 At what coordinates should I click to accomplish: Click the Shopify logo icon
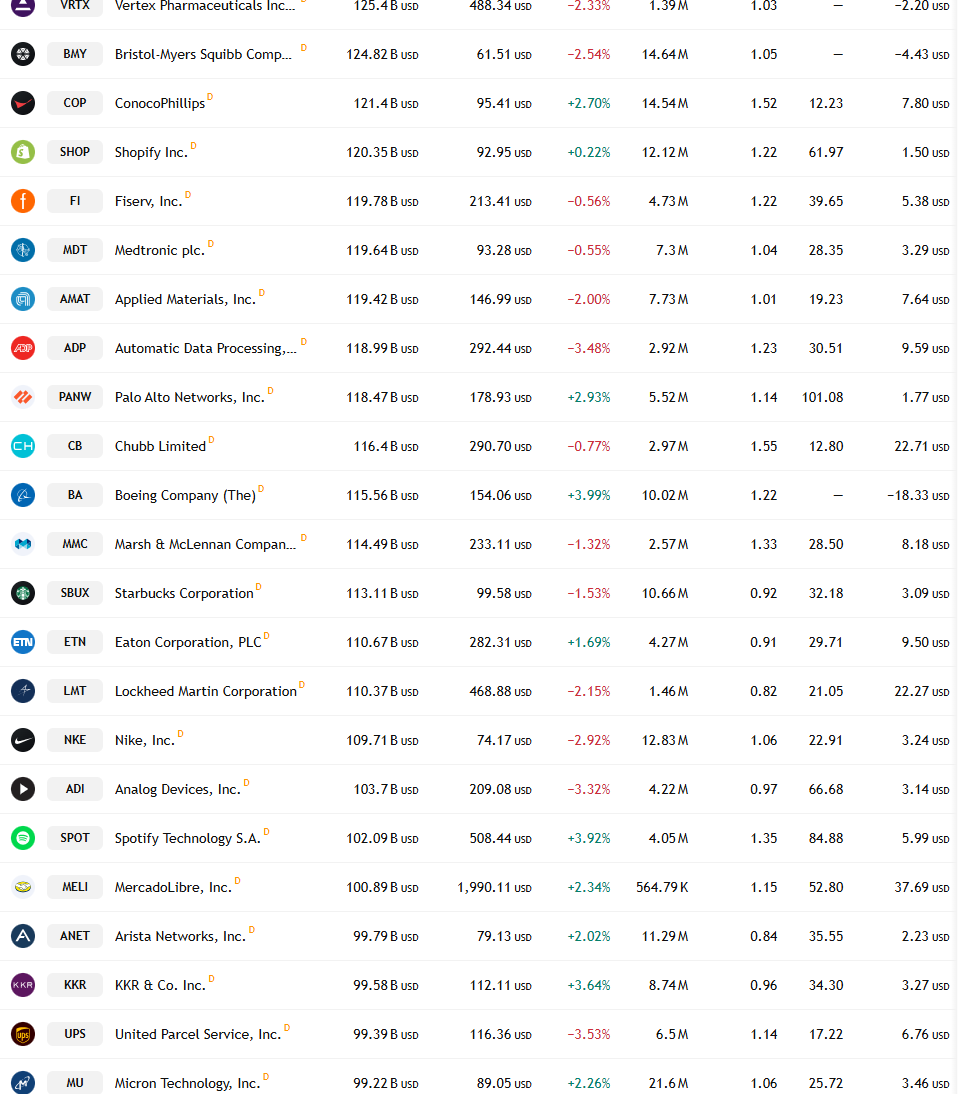(x=23, y=152)
